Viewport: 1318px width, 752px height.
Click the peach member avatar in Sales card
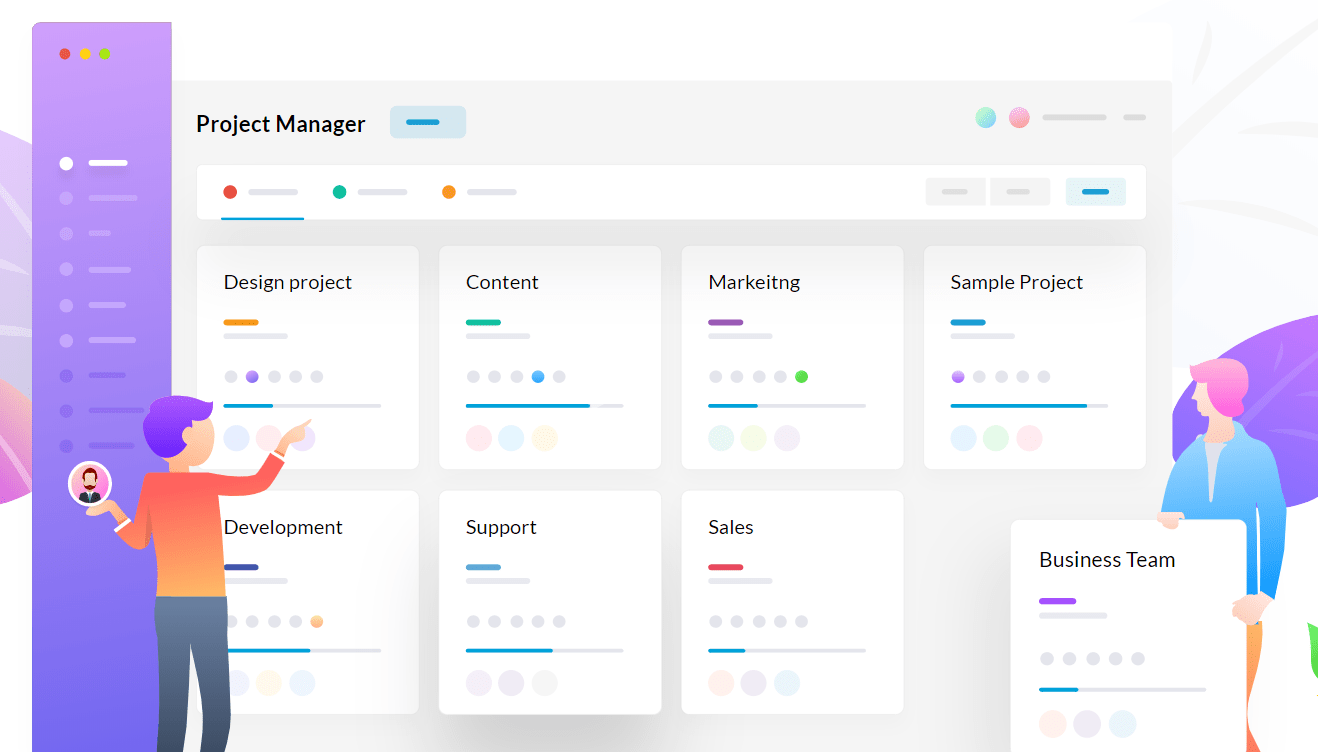(721, 683)
